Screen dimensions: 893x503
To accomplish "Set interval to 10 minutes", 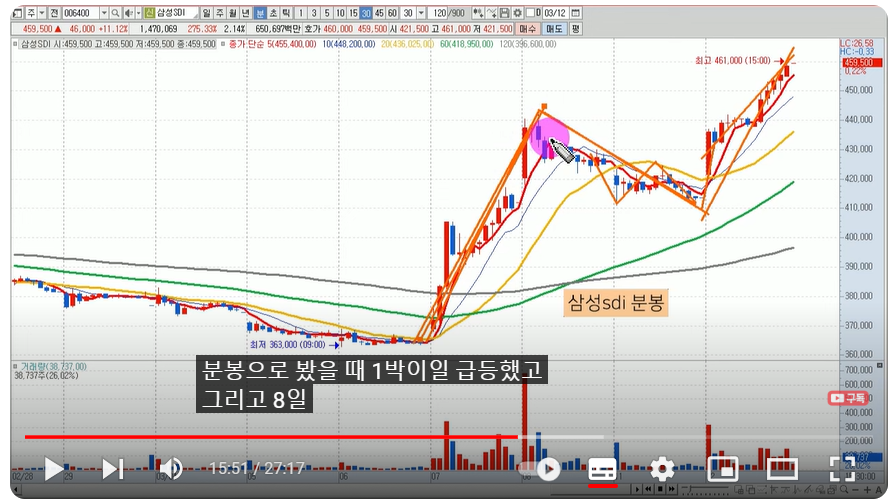I will (x=340, y=13).
